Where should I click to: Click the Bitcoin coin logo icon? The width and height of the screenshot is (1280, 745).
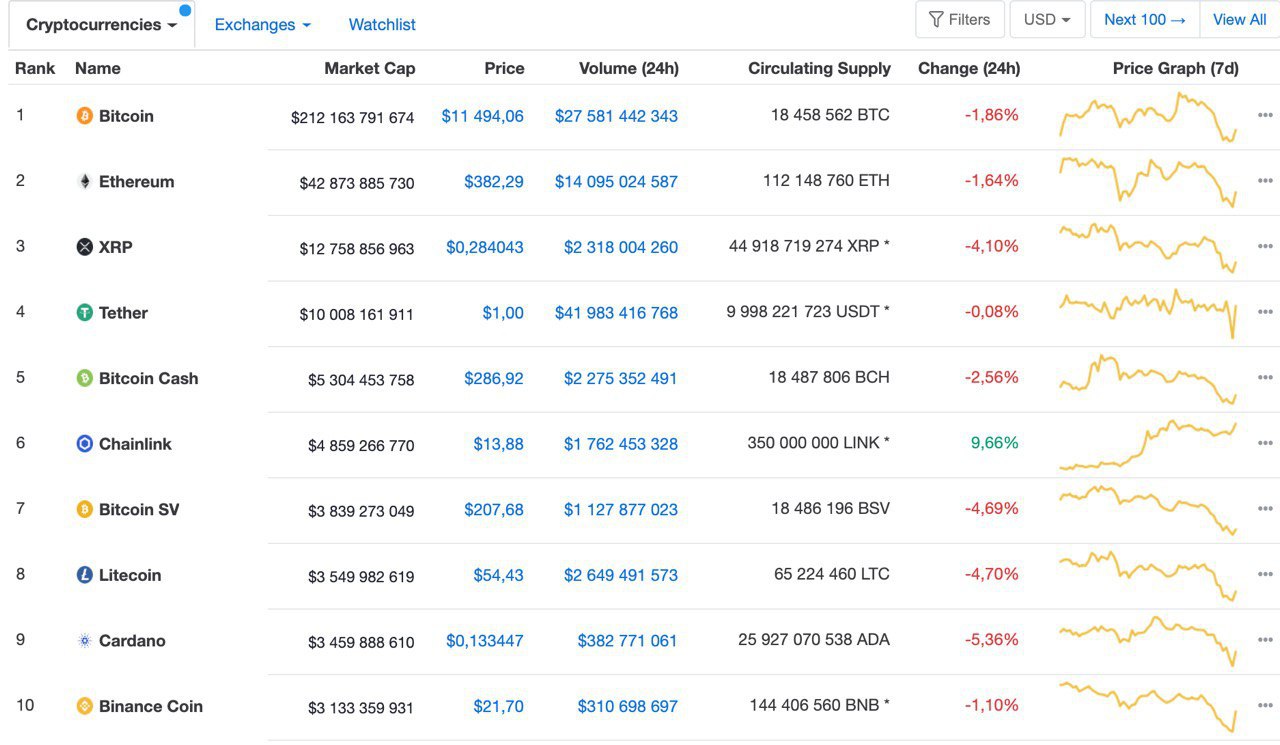(x=85, y=116)
